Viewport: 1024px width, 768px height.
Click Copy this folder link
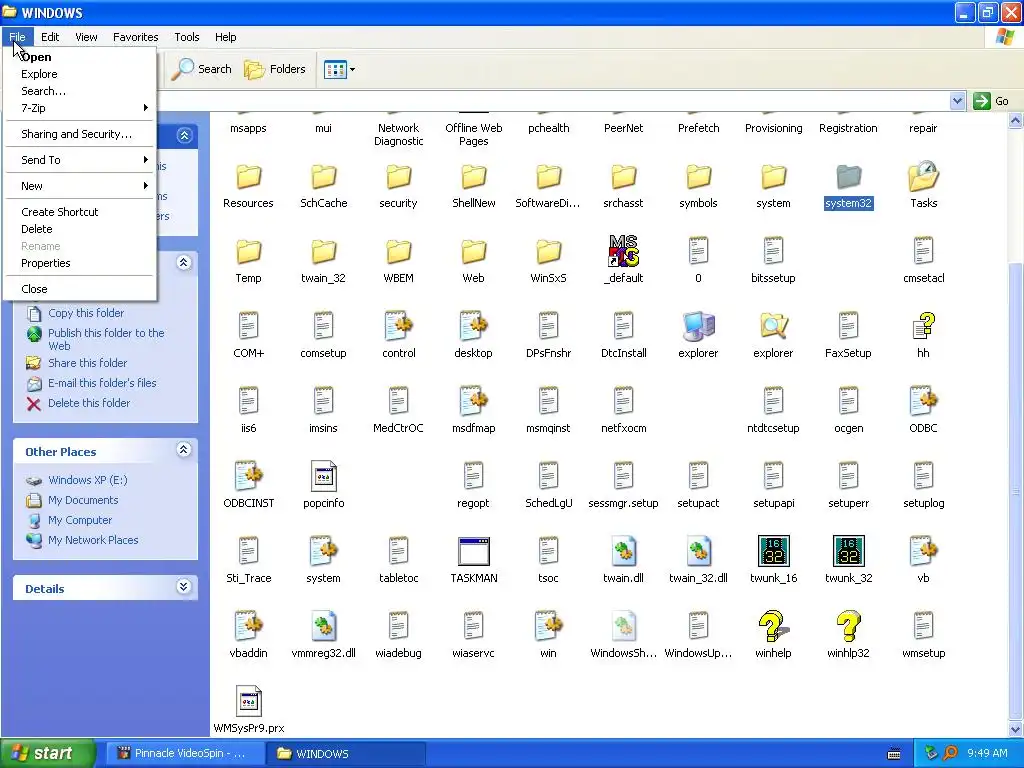(x=86, y=313)
